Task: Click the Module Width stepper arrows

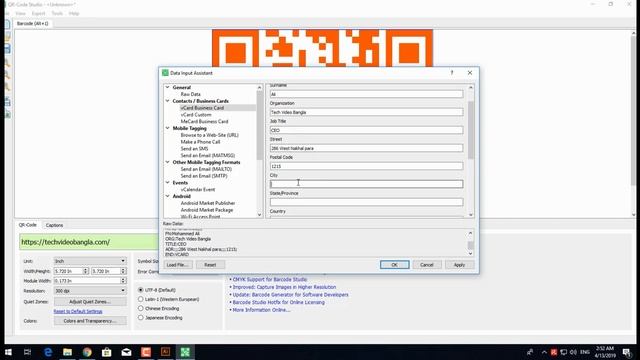Action: tap(123, 281)
